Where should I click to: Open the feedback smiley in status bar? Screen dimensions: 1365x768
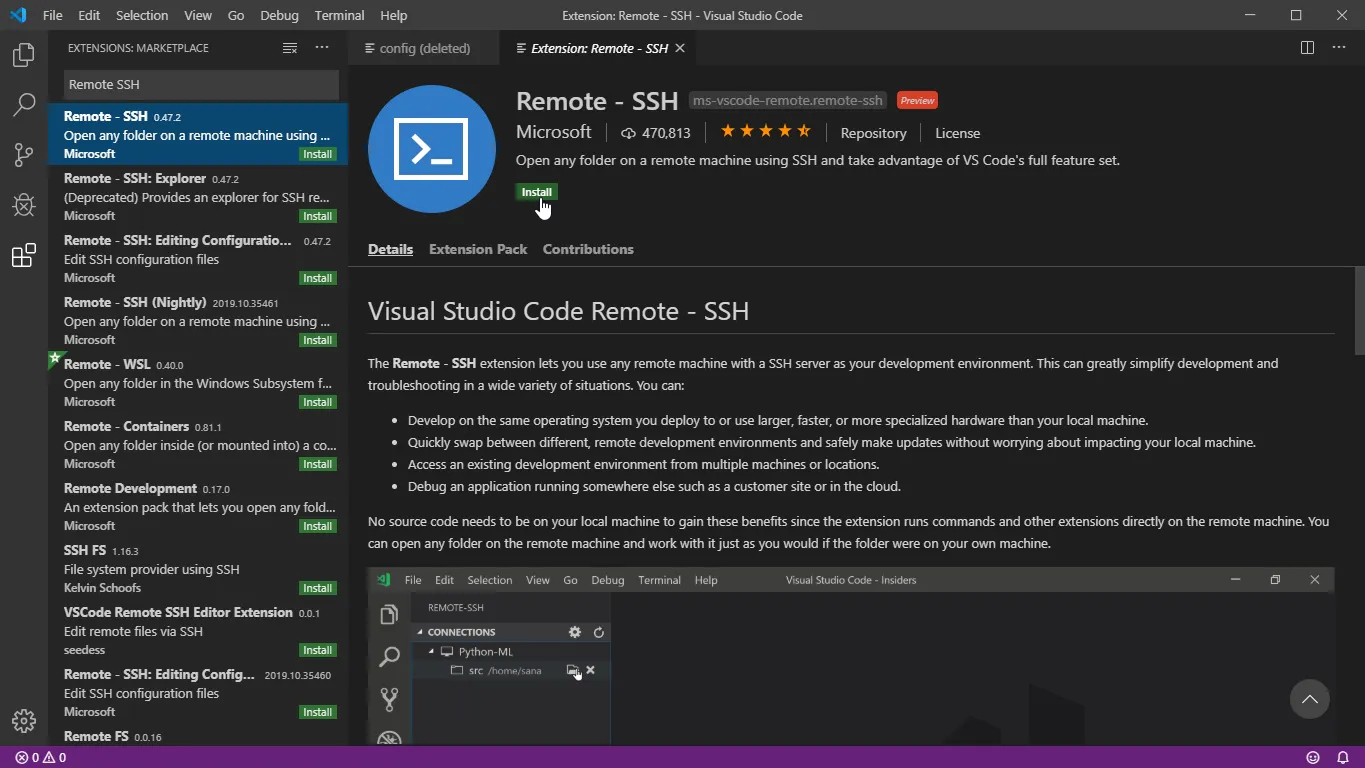tap(1313, 758)
